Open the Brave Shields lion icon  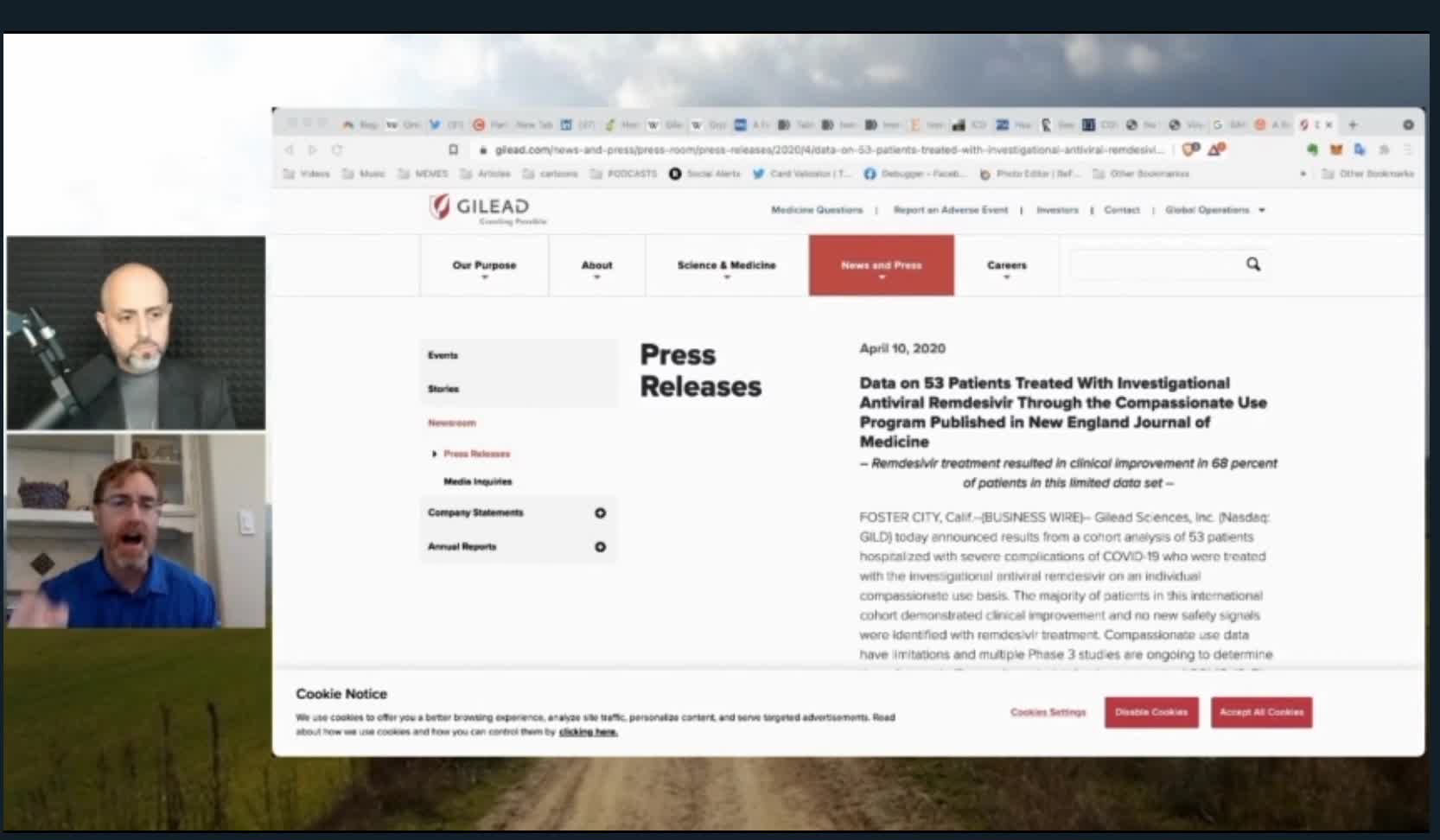pyautogui.click(x=1190, y=150)
